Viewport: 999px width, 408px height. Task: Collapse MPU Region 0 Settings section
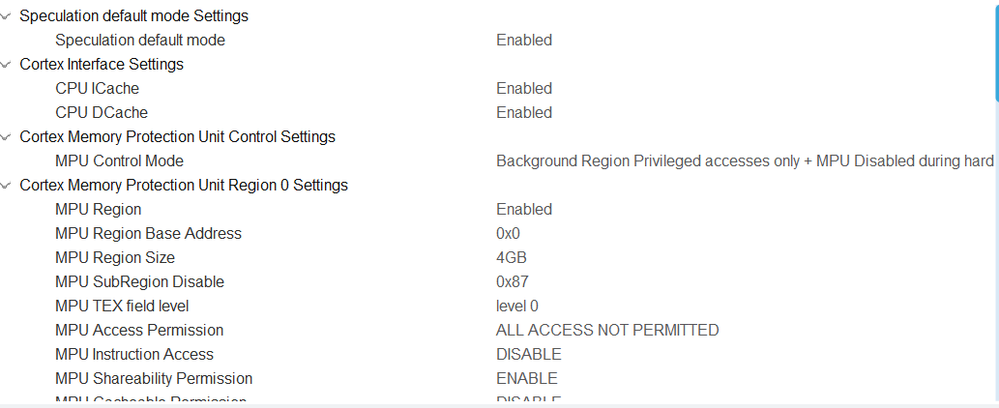[7, 185]
